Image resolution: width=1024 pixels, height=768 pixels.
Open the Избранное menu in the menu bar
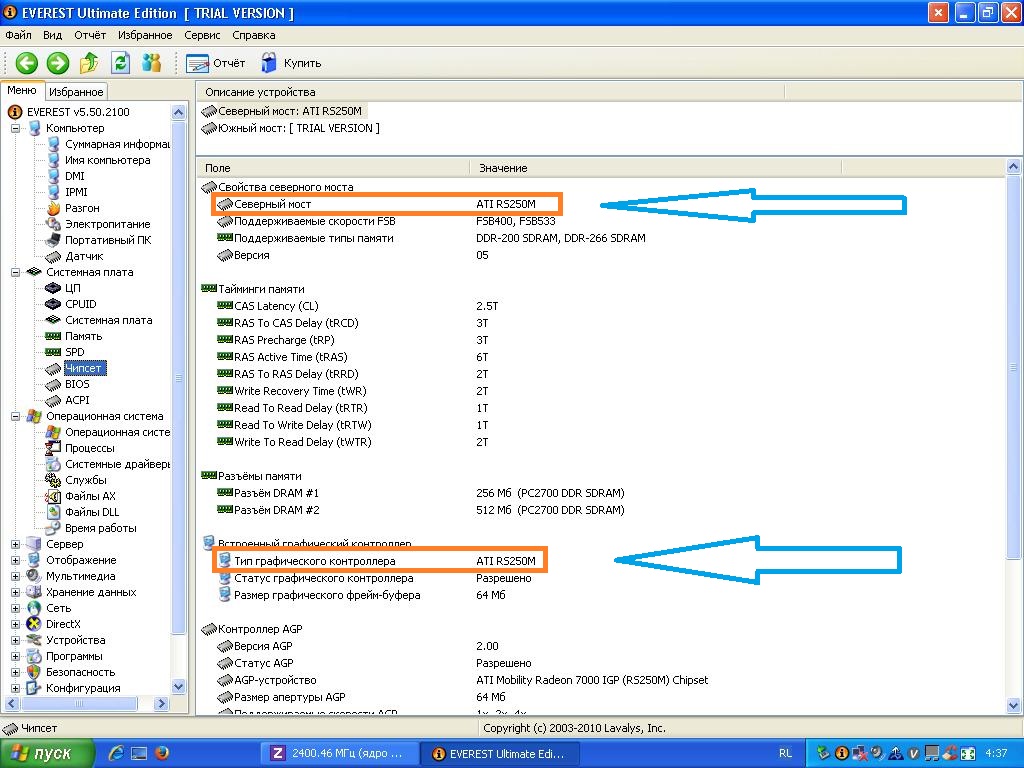click(x=145, y=35)
